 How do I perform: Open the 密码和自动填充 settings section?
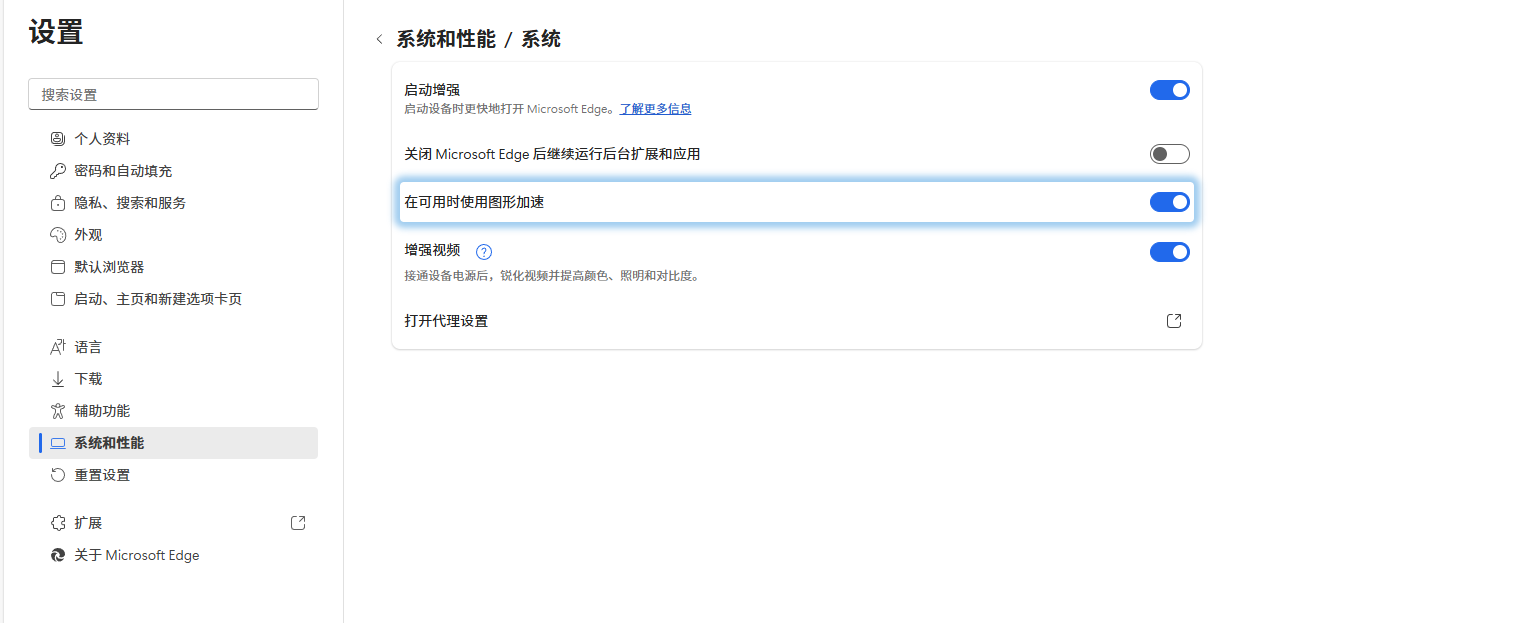click(173, 171)
